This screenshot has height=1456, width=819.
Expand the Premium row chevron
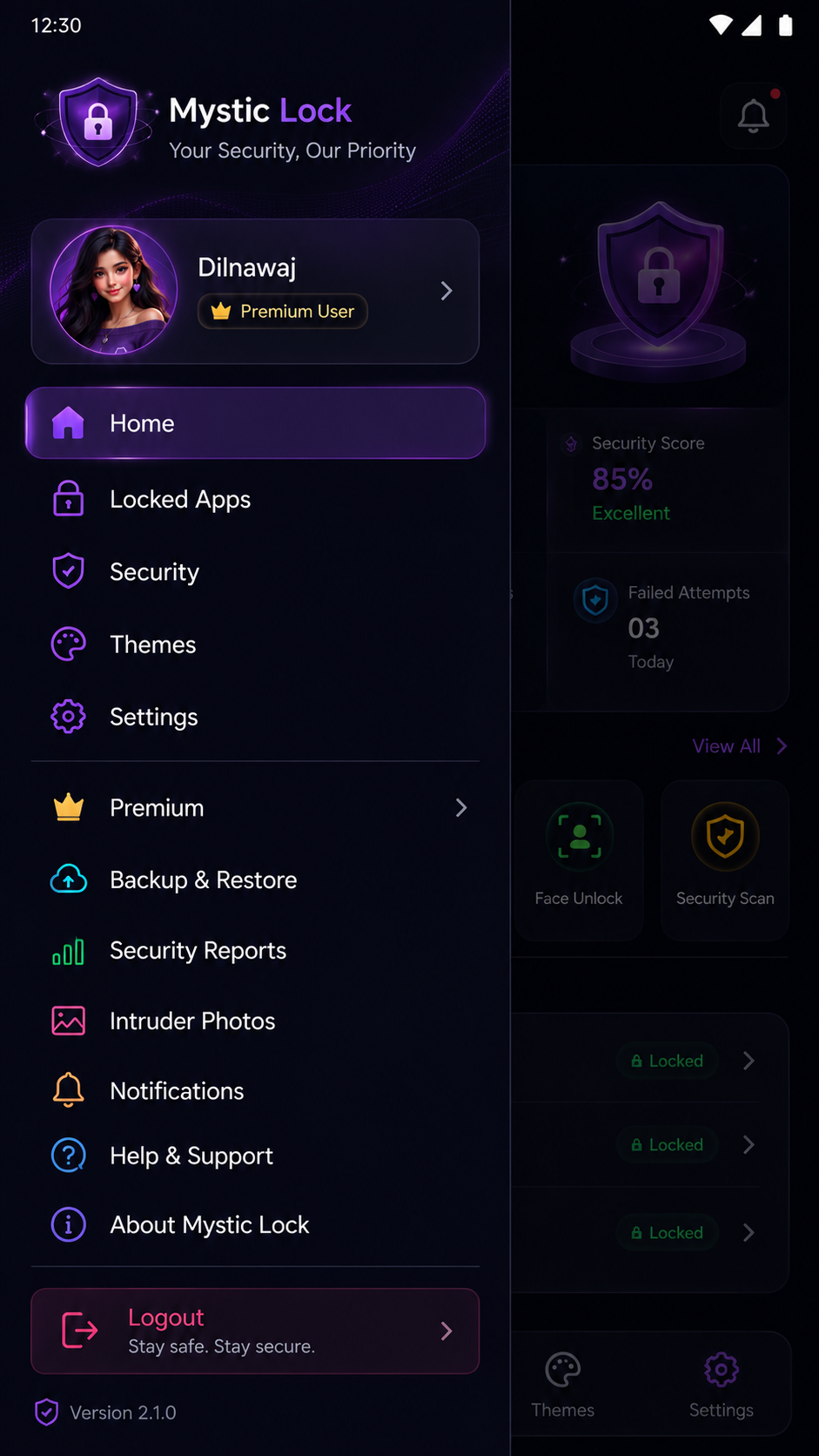461,808
